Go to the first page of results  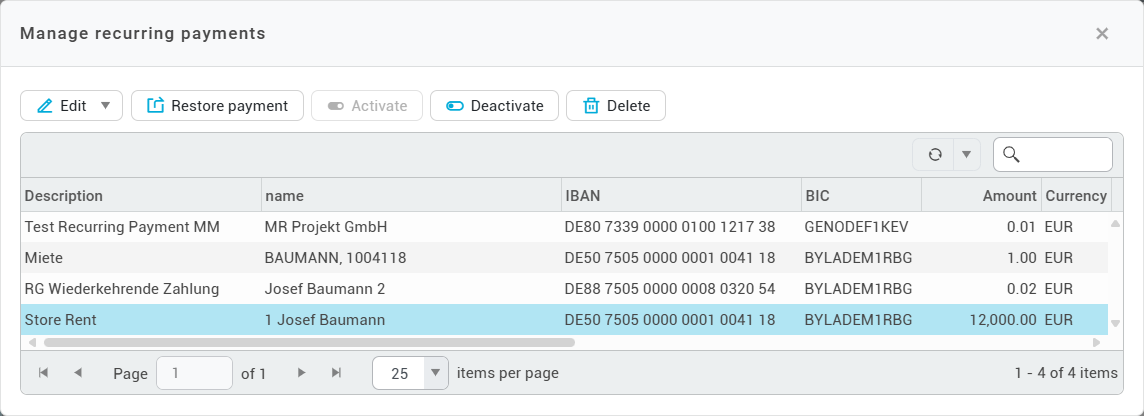pos(43,373)
